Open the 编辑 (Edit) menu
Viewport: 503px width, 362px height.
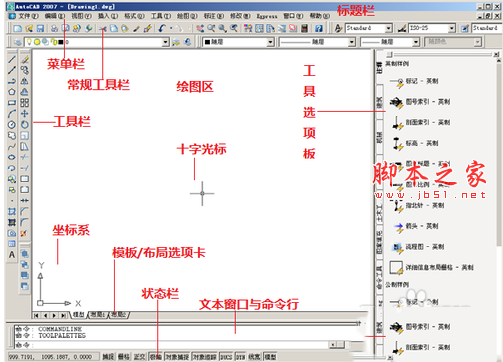click(55, 16)
